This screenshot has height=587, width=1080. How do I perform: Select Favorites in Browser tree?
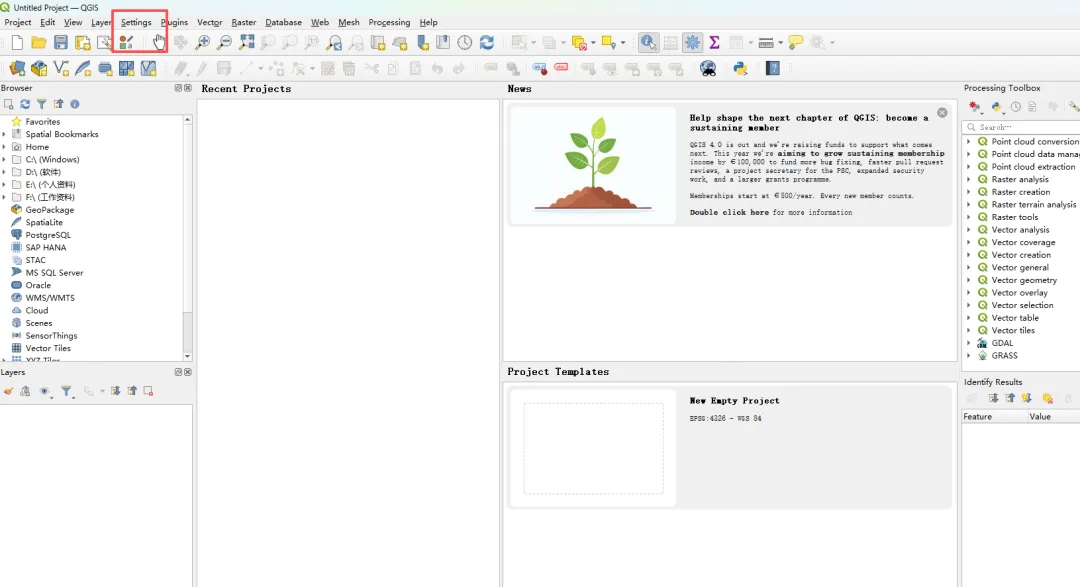pos(43,121)
